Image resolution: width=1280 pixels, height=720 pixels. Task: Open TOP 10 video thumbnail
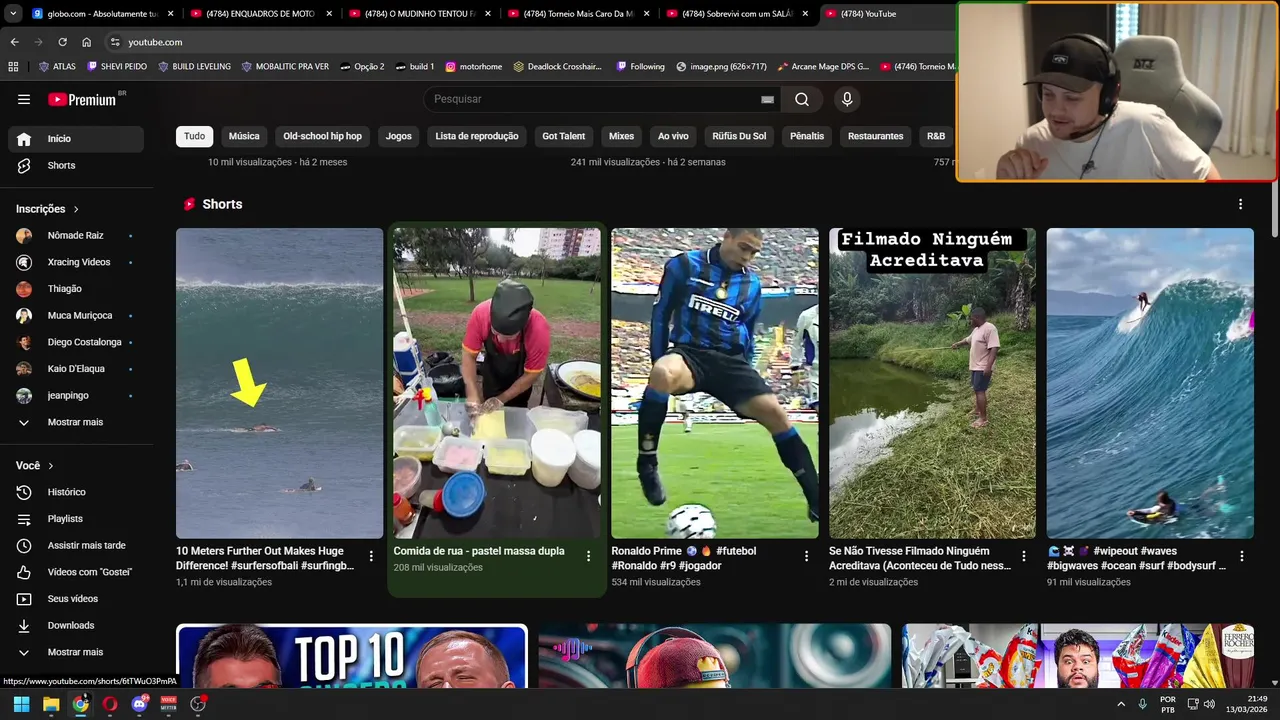click(x=352, y=656)
